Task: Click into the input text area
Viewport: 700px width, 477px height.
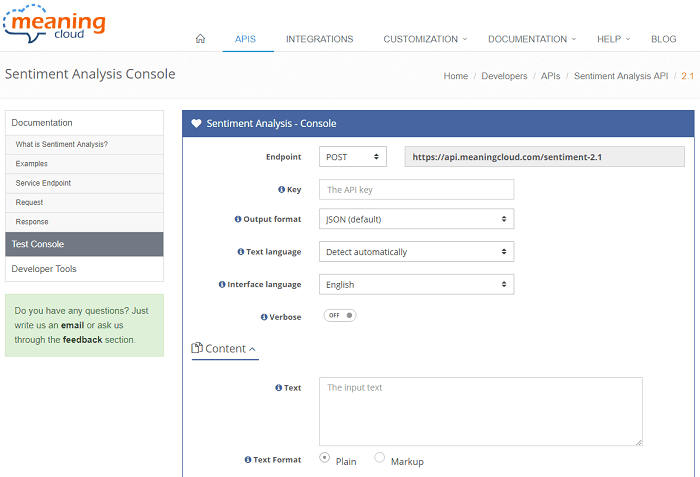Action: pos(481,411)
